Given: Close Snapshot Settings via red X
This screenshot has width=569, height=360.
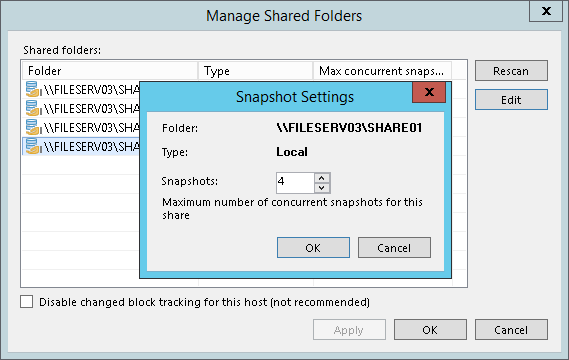Looking at the screenshot, I should [429, 92].
